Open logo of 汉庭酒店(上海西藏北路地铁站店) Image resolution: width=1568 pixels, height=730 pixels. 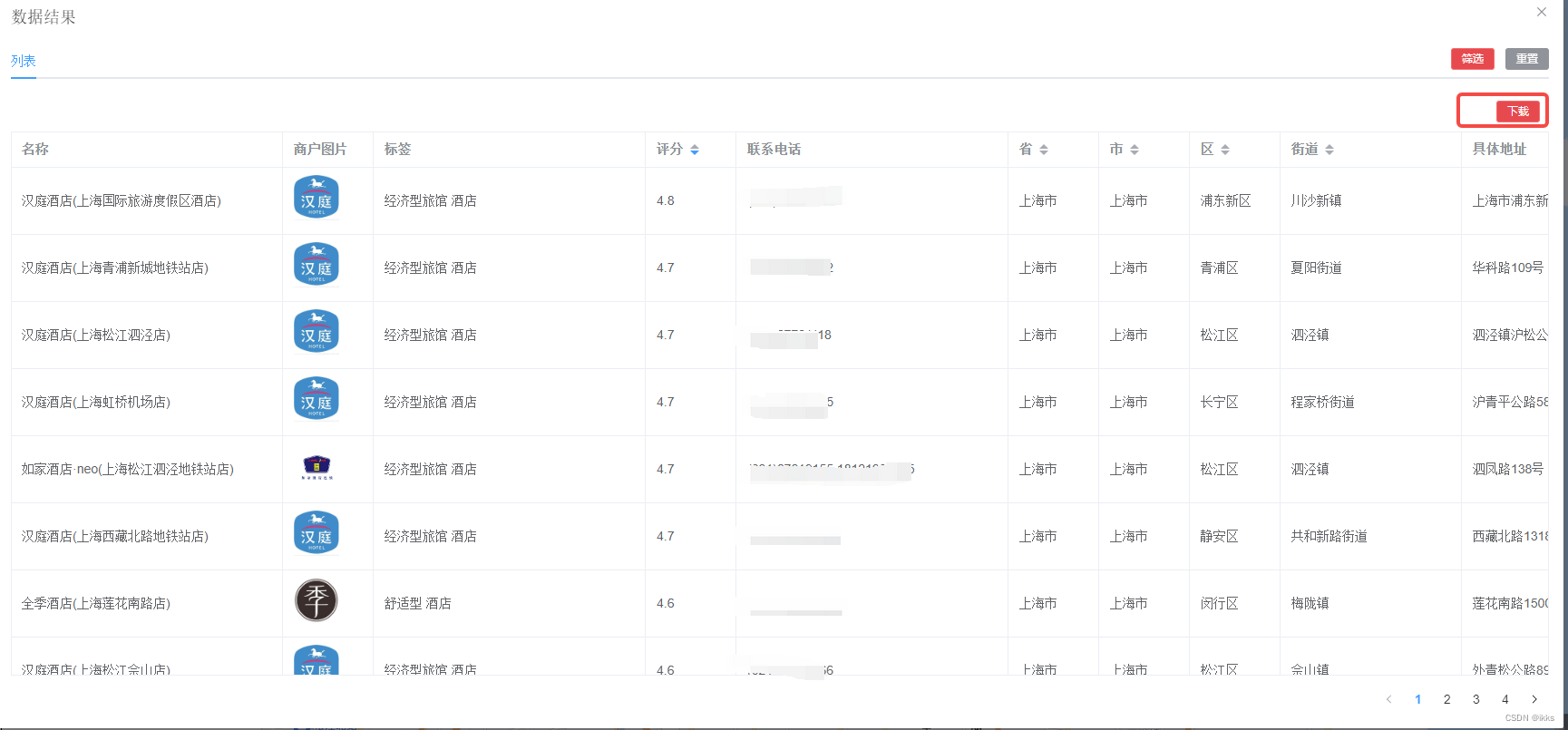[x=317, y=533]
